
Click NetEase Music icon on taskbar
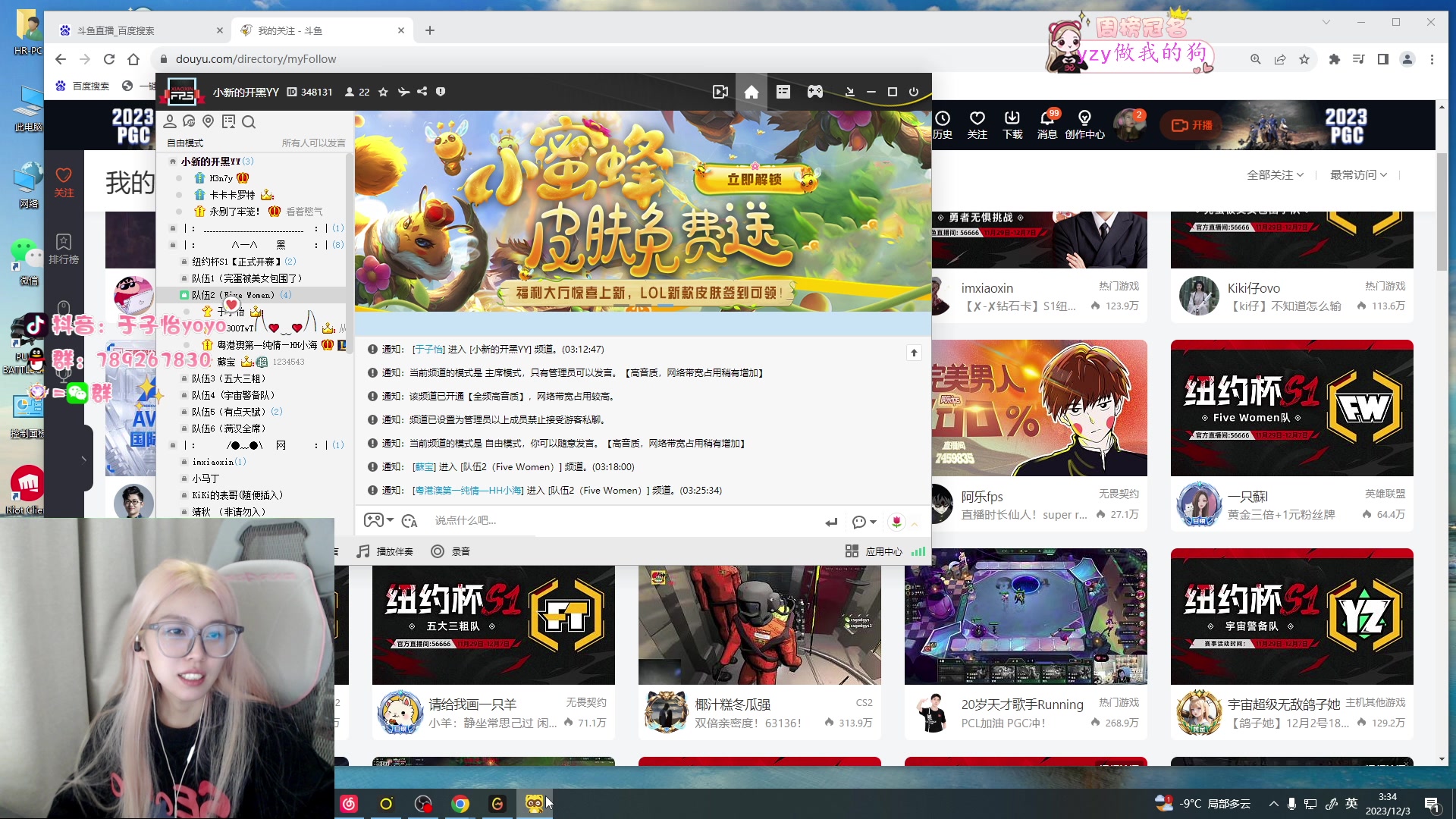[349, 804]
